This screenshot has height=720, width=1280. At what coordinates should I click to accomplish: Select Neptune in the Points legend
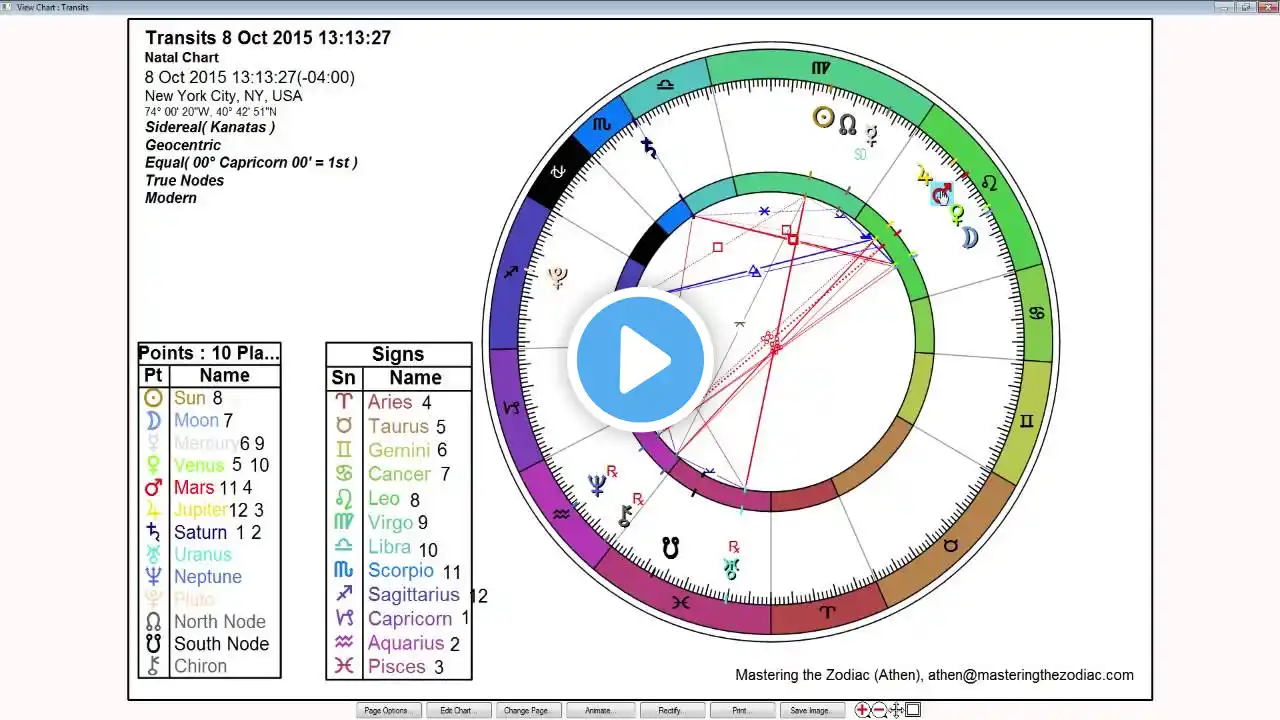(x=210, y=577)
